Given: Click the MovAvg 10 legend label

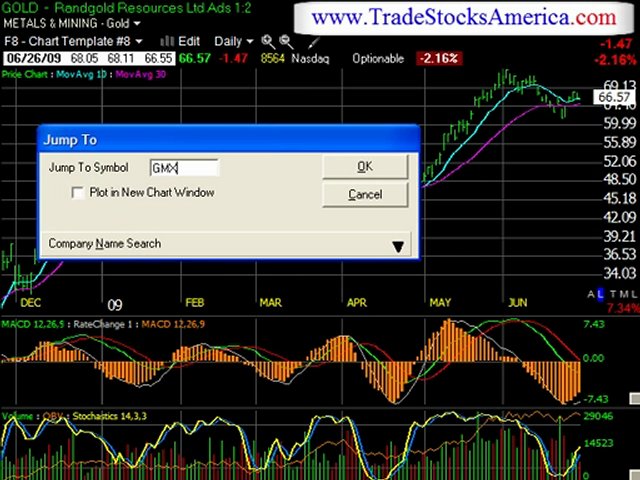Looking at the screenshot, I should [81, 74].
